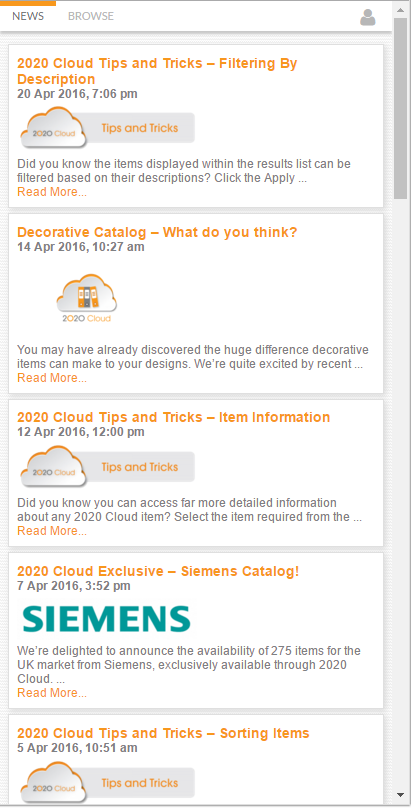Click the Tips and Tricks banner under Sorting Items

pyautogui.click(x=108, y=782)
